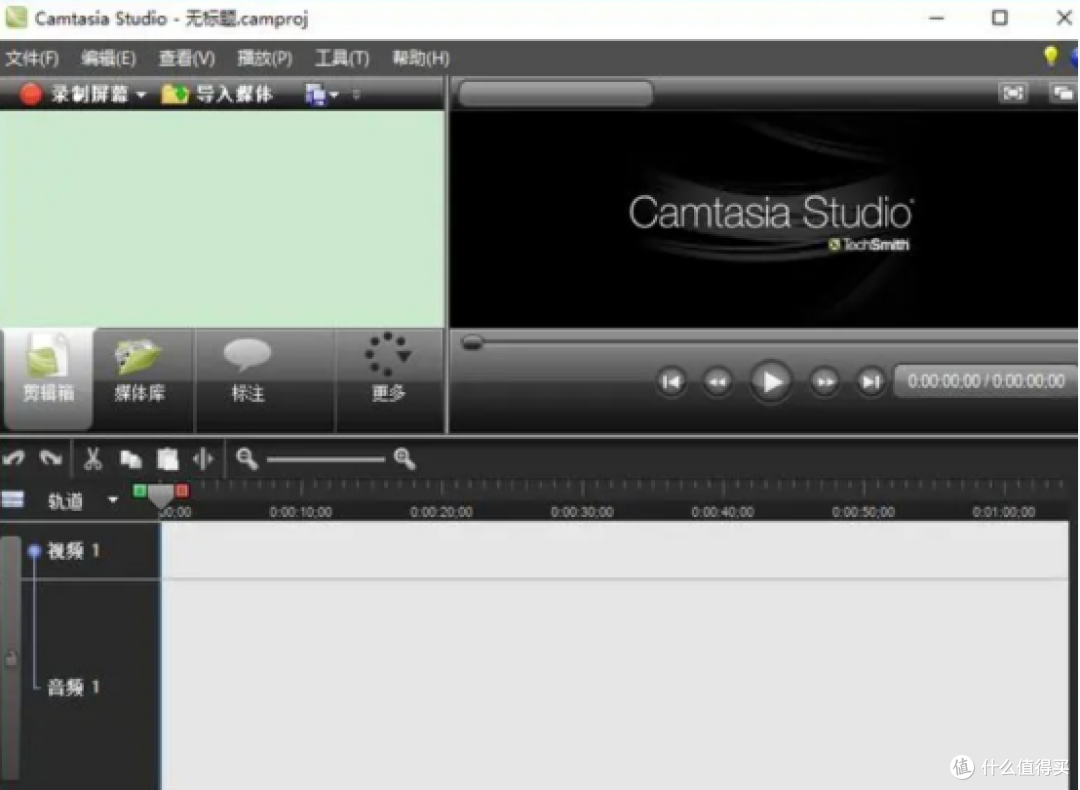Open the 工具(T) menu
1080x790 pixels.
(342, 59)
